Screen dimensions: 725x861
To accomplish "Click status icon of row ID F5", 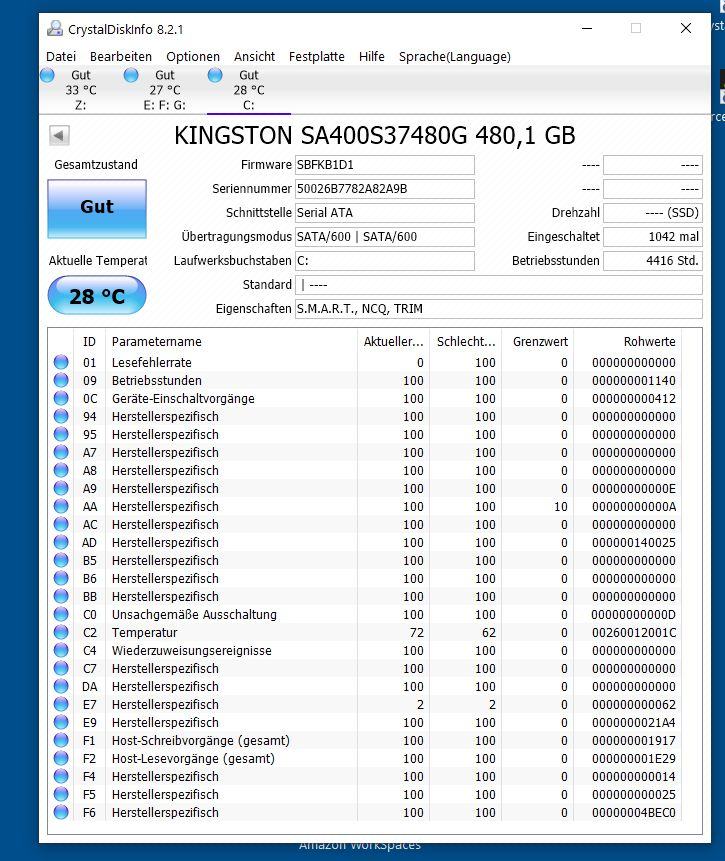I will 61,795.
